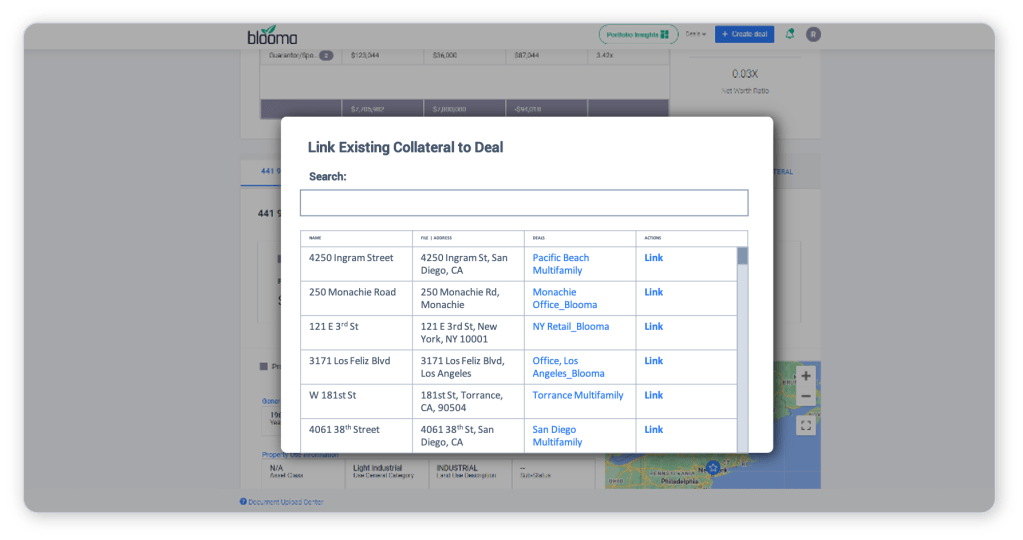The height and width of the screenshot is (540, 1023).
Task: Select the 4061 38th Street name cell
Action: pyautogui.click(x=356, y=436)
